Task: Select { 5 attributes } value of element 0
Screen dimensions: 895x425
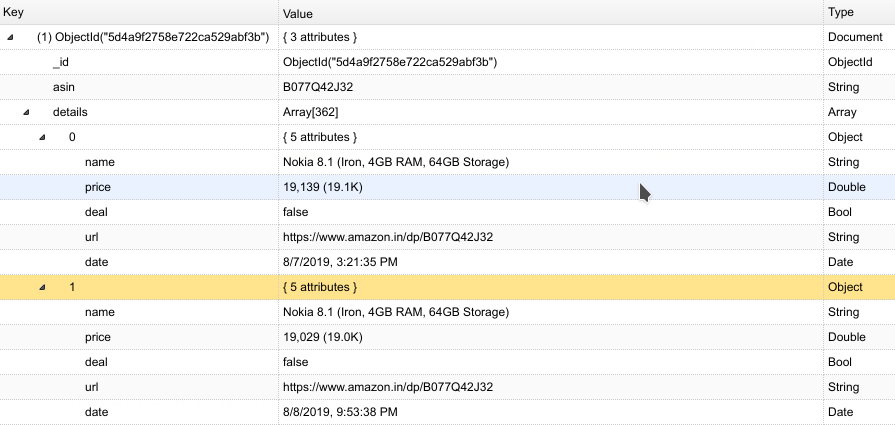Action: pyautogui.click(x=320, y=137)
